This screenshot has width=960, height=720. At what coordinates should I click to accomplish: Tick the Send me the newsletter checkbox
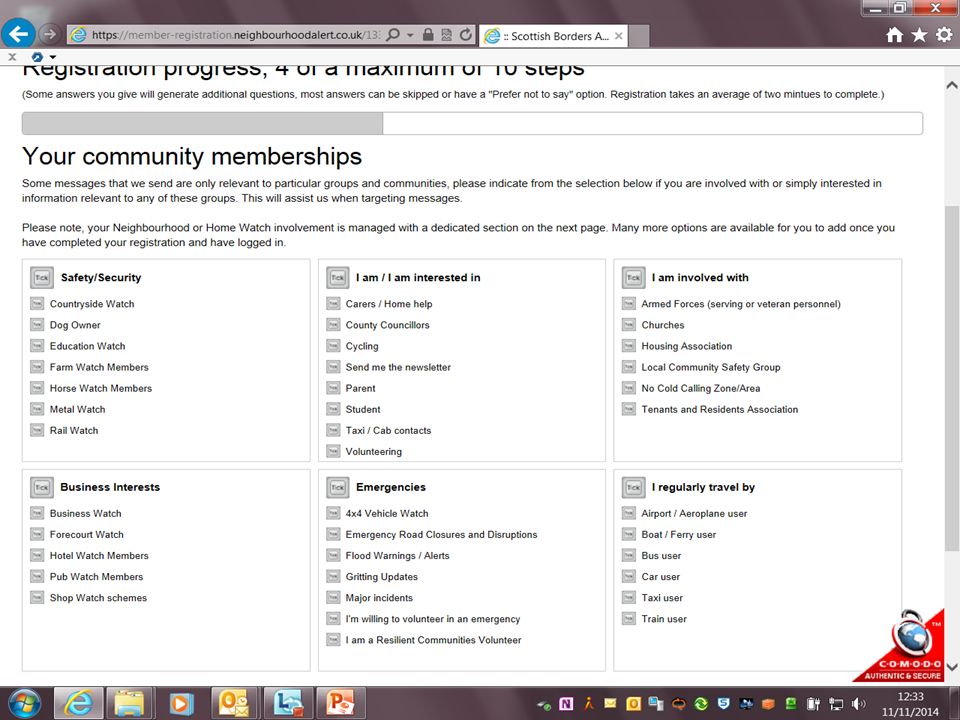(333, 367)
